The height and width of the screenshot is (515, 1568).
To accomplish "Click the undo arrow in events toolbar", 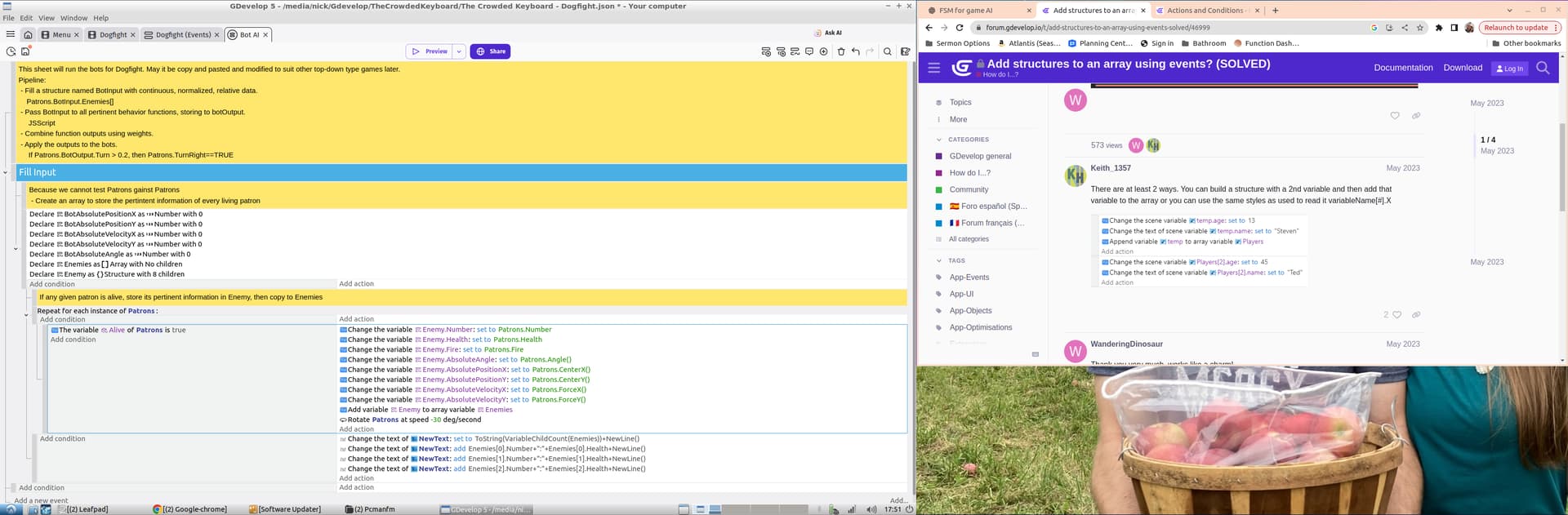I will click(855, 51).
